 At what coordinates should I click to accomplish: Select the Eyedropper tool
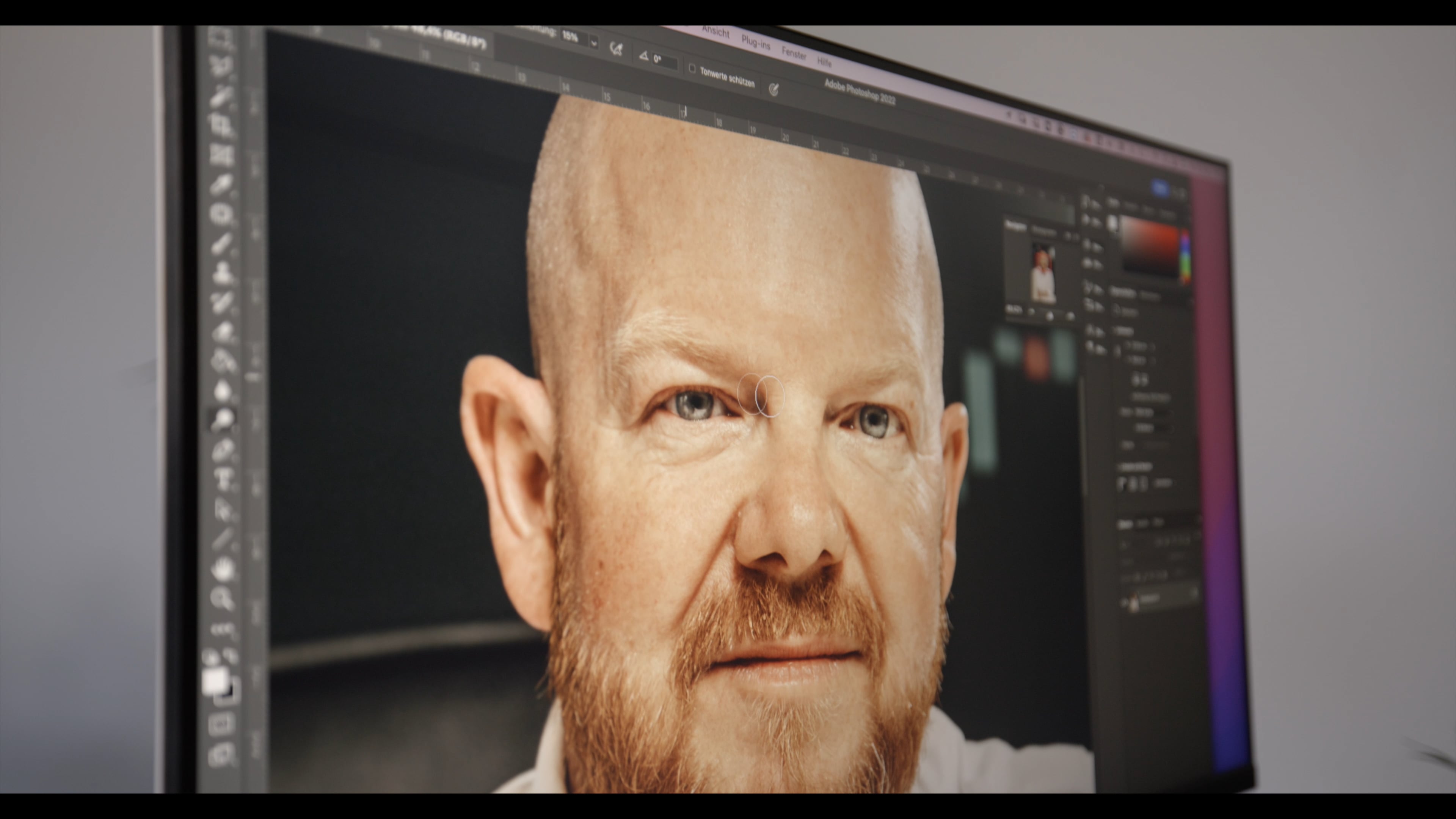pyautogui.click(x=221, y=184)
